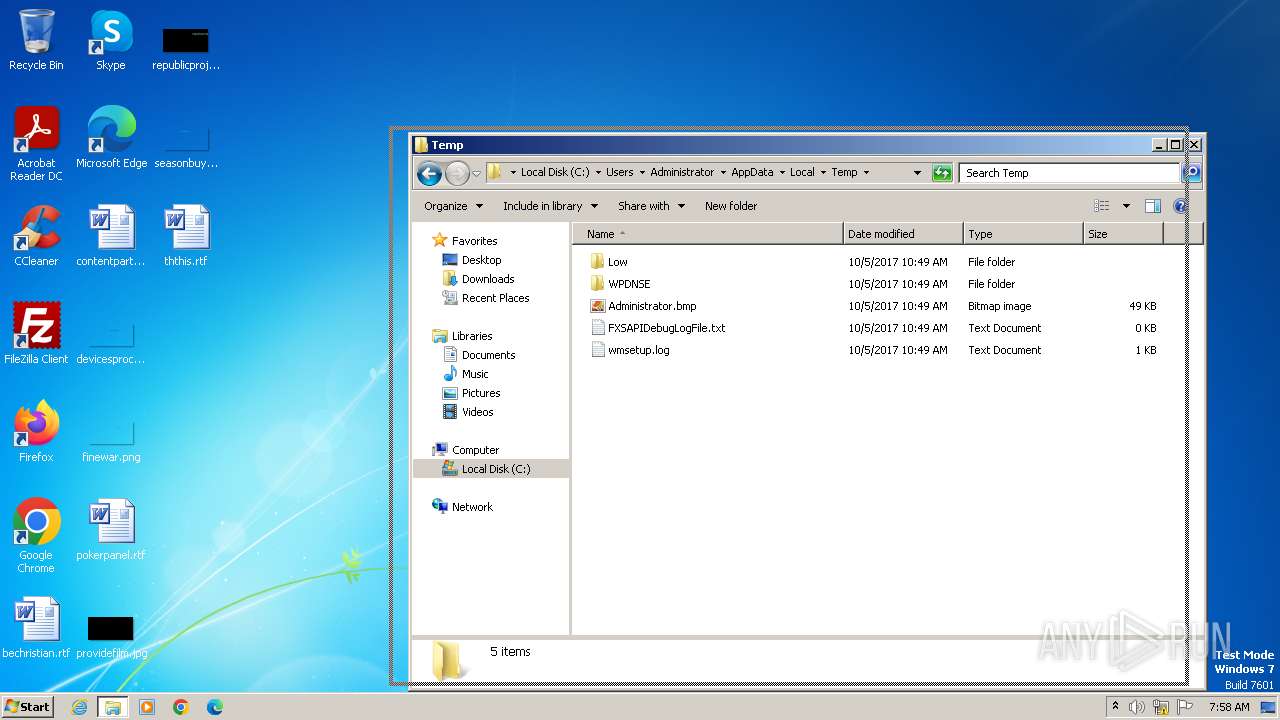The width and height of the screenshot is (1280, 720).
Task: Click the Search Temp input field
Action: 1068,173
